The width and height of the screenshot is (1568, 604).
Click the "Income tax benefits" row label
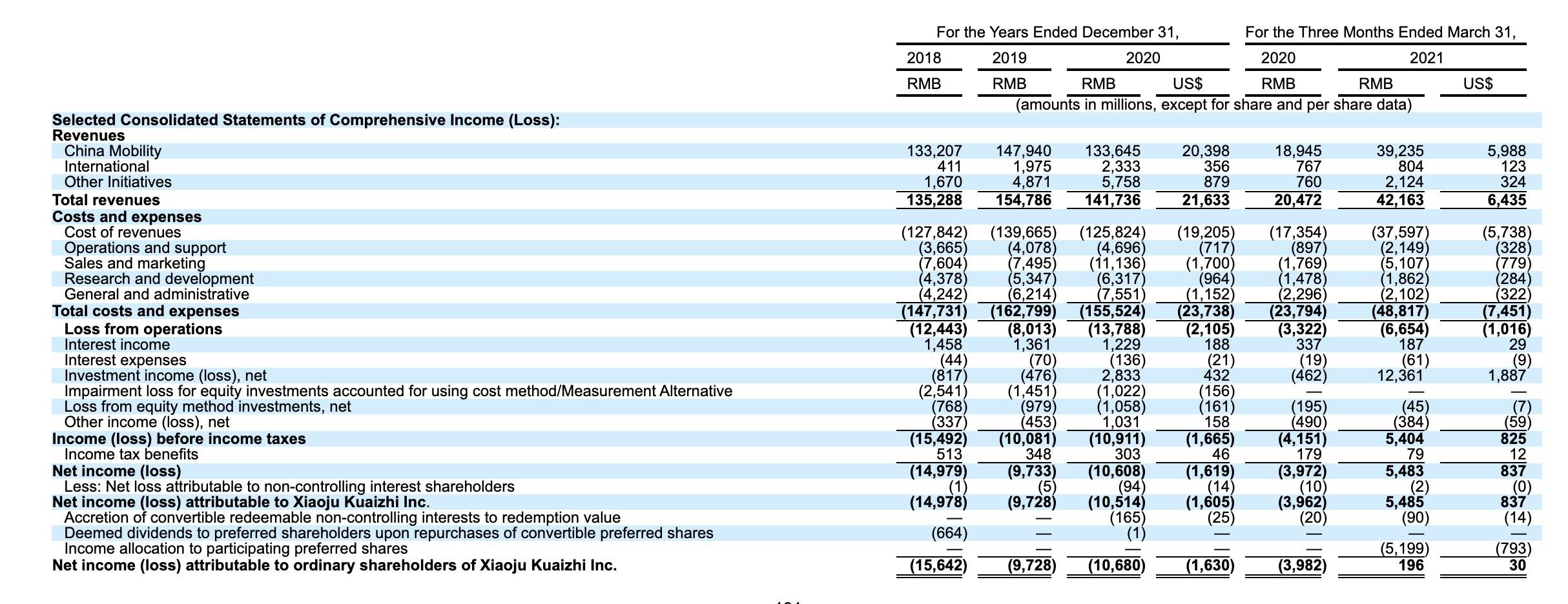tap(131, 454)
